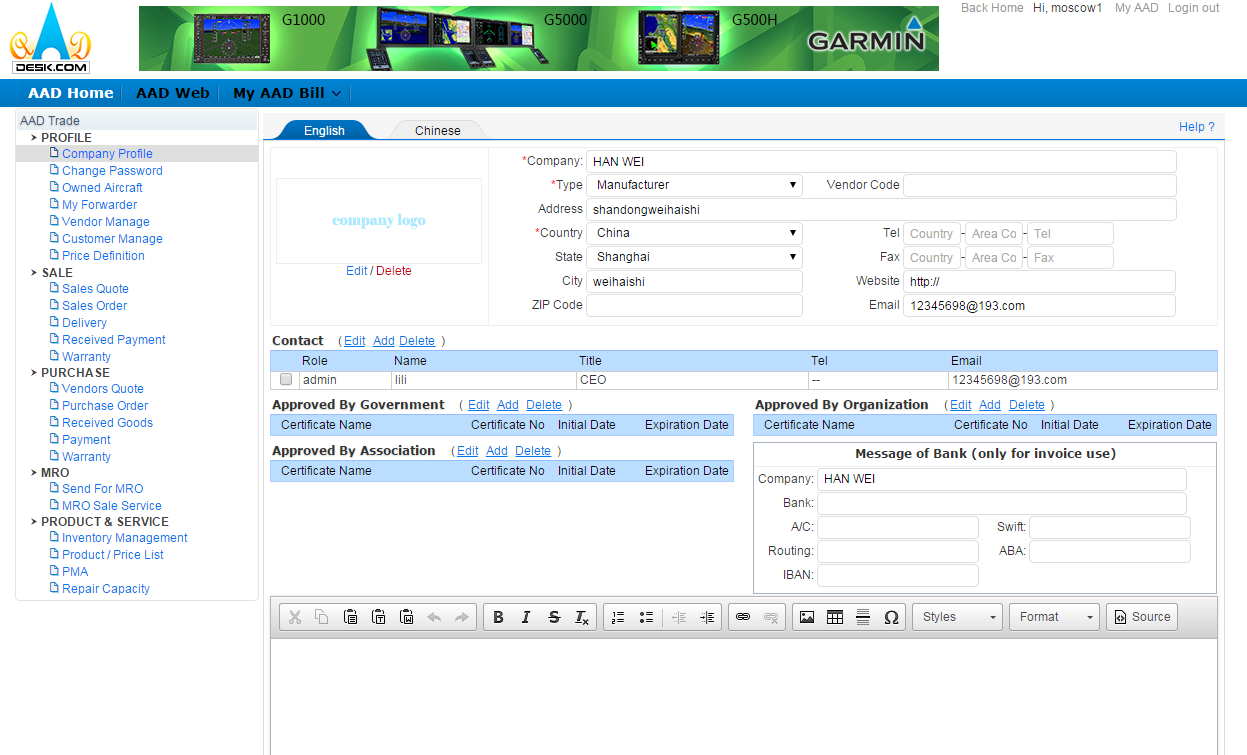
Task: Click the Paste icon in the editor toolbar
Action: click(x=350, y=617)
